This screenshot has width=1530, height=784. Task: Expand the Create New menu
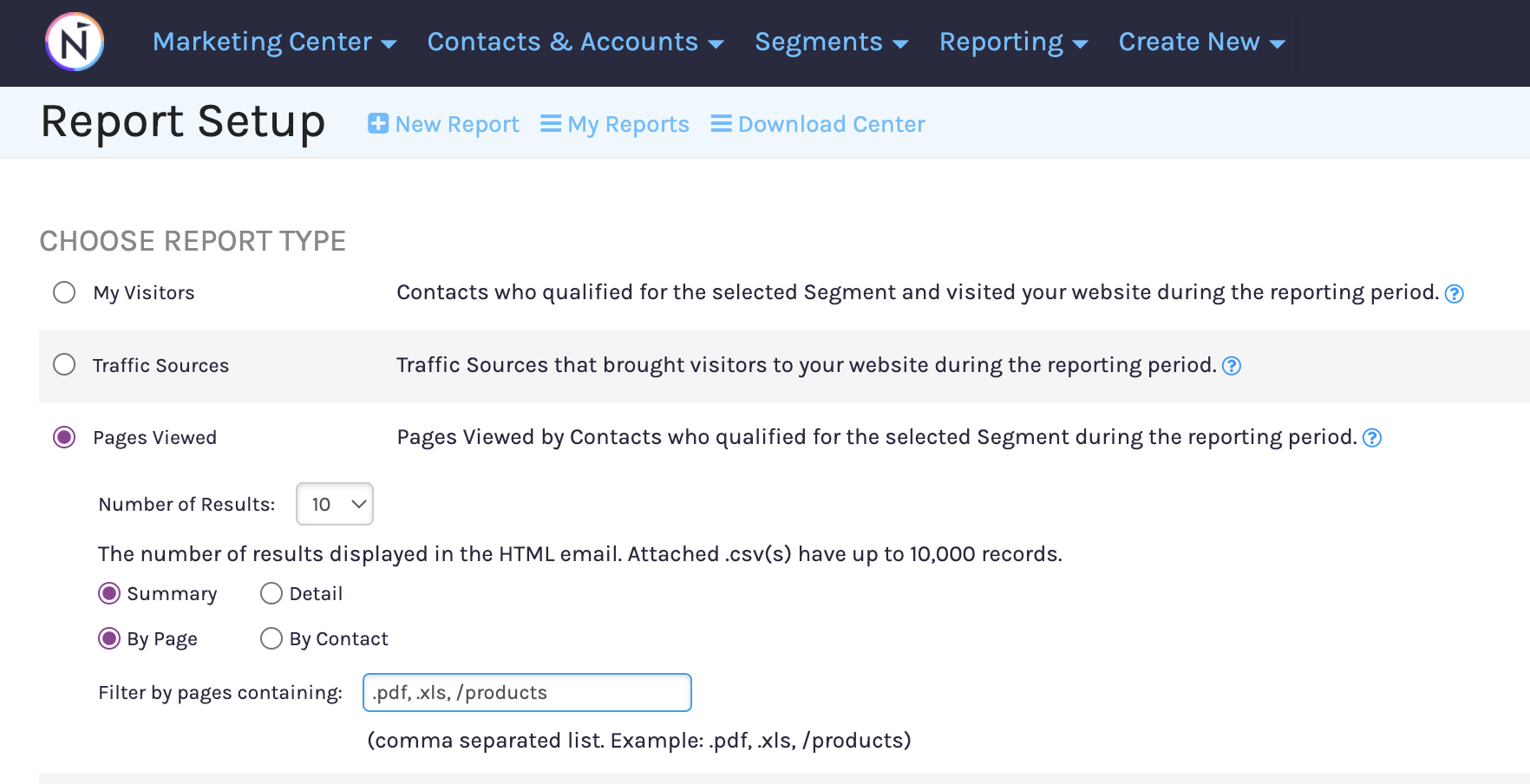point(1201,42)
